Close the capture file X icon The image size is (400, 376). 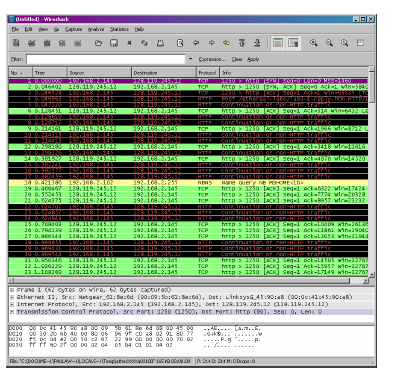coord(129,43)
